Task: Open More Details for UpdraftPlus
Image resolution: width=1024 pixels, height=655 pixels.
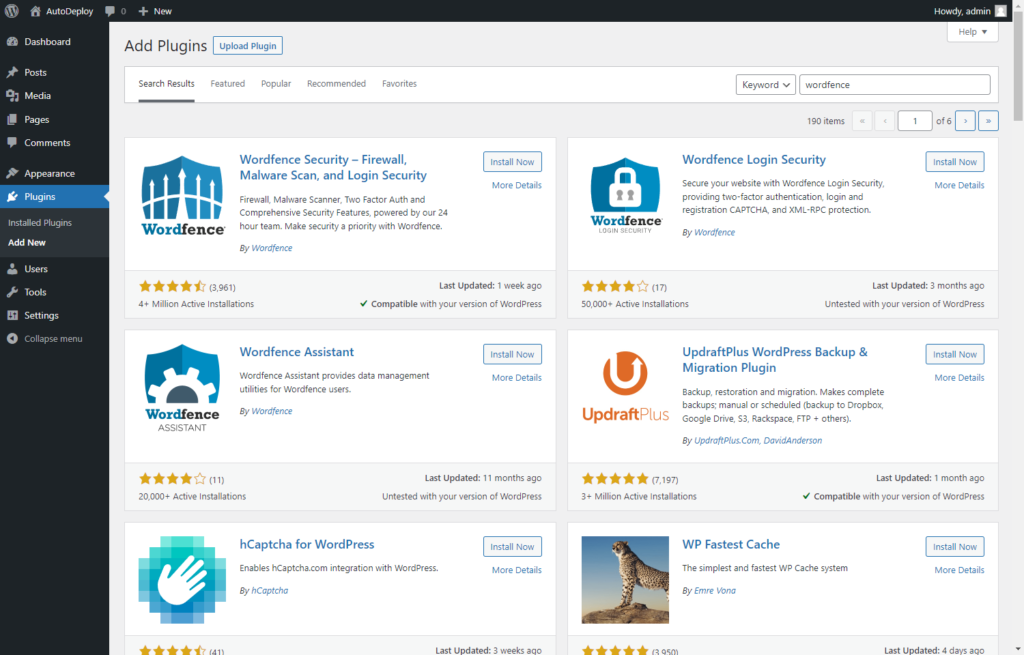Action: click(x=959, y=378)
